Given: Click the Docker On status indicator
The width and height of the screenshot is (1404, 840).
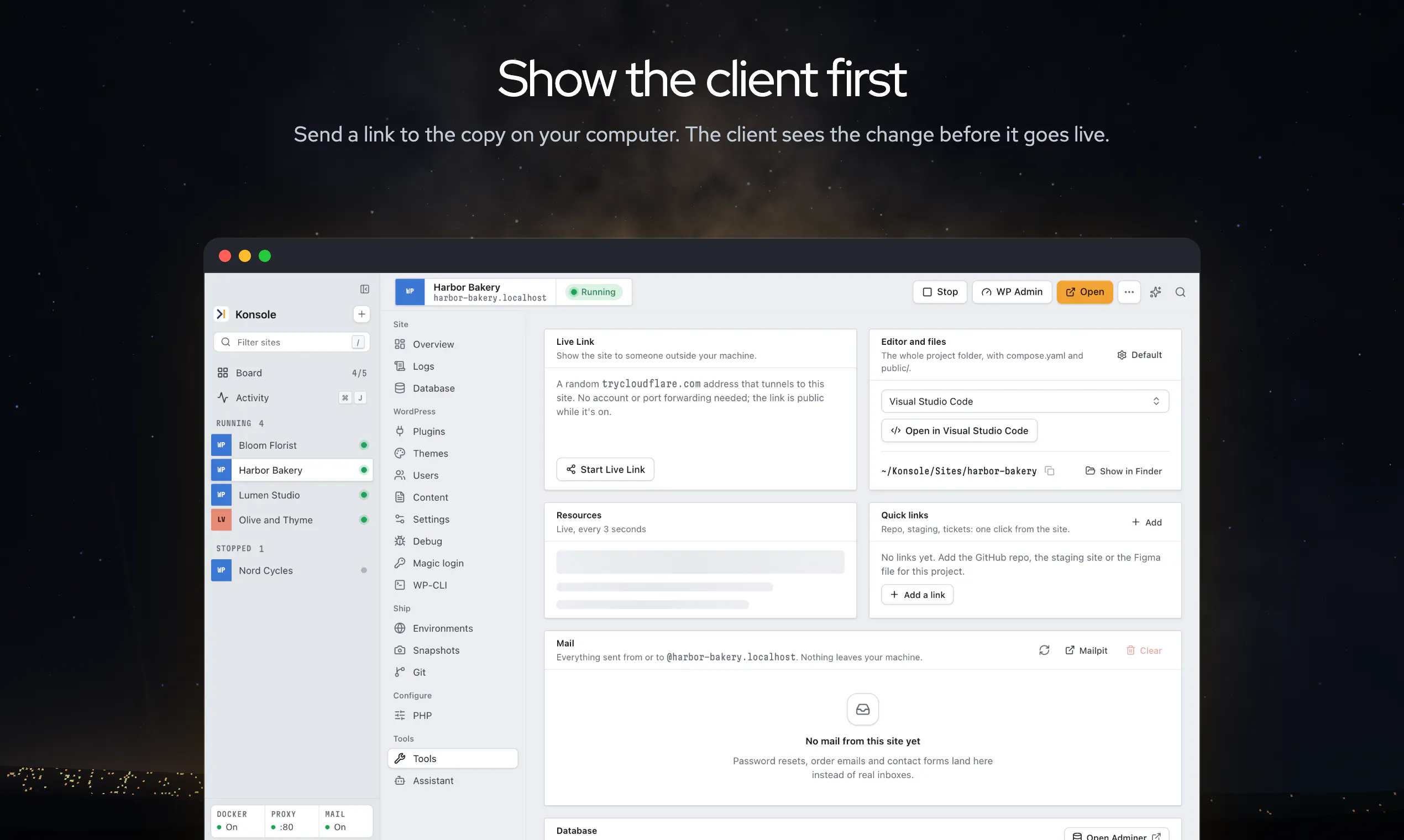Looking at the screenshot, I should pyautogui.click(x=237, y=820).
